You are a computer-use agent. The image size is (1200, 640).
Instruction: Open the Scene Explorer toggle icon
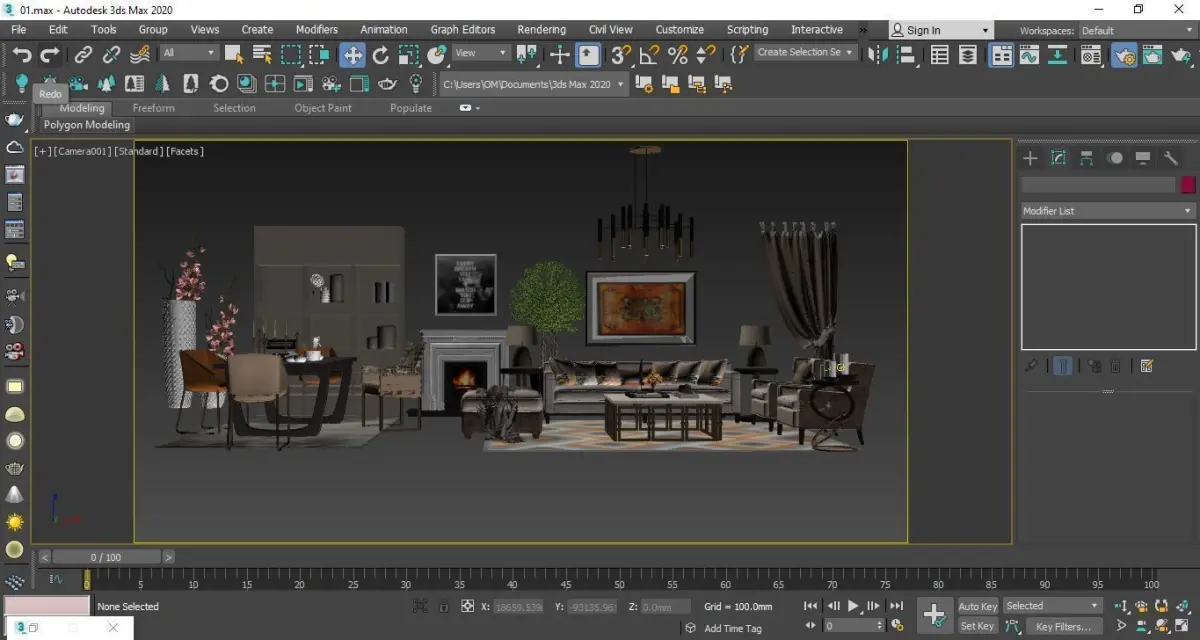click(940, 55)
